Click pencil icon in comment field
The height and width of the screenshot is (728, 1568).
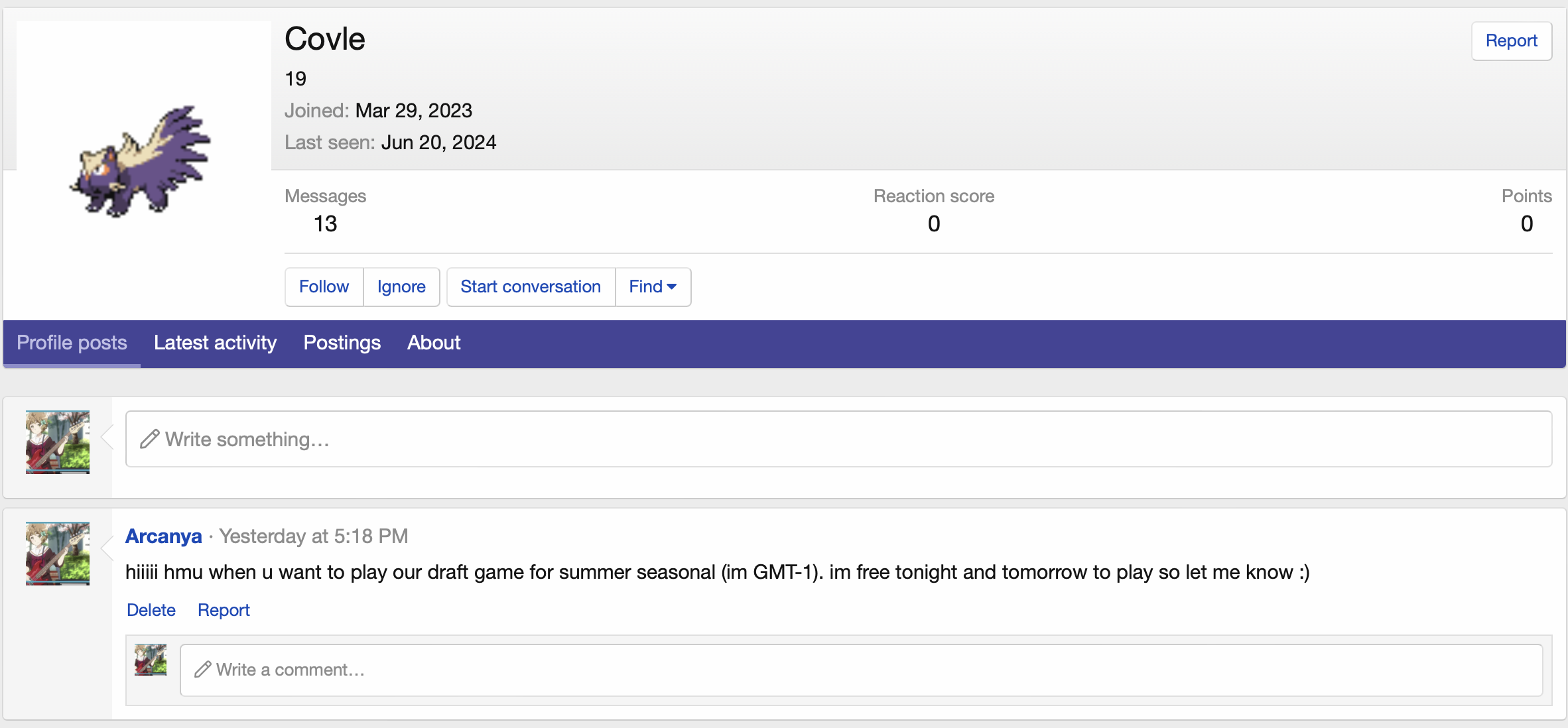[x=202, y=670]
